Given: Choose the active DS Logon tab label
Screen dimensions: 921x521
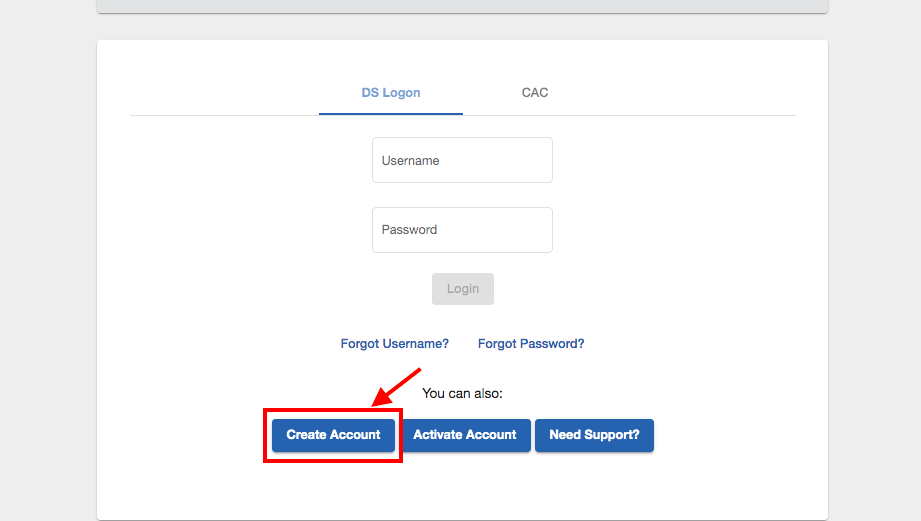Looking at the screenshot, I should coord(391,93).
